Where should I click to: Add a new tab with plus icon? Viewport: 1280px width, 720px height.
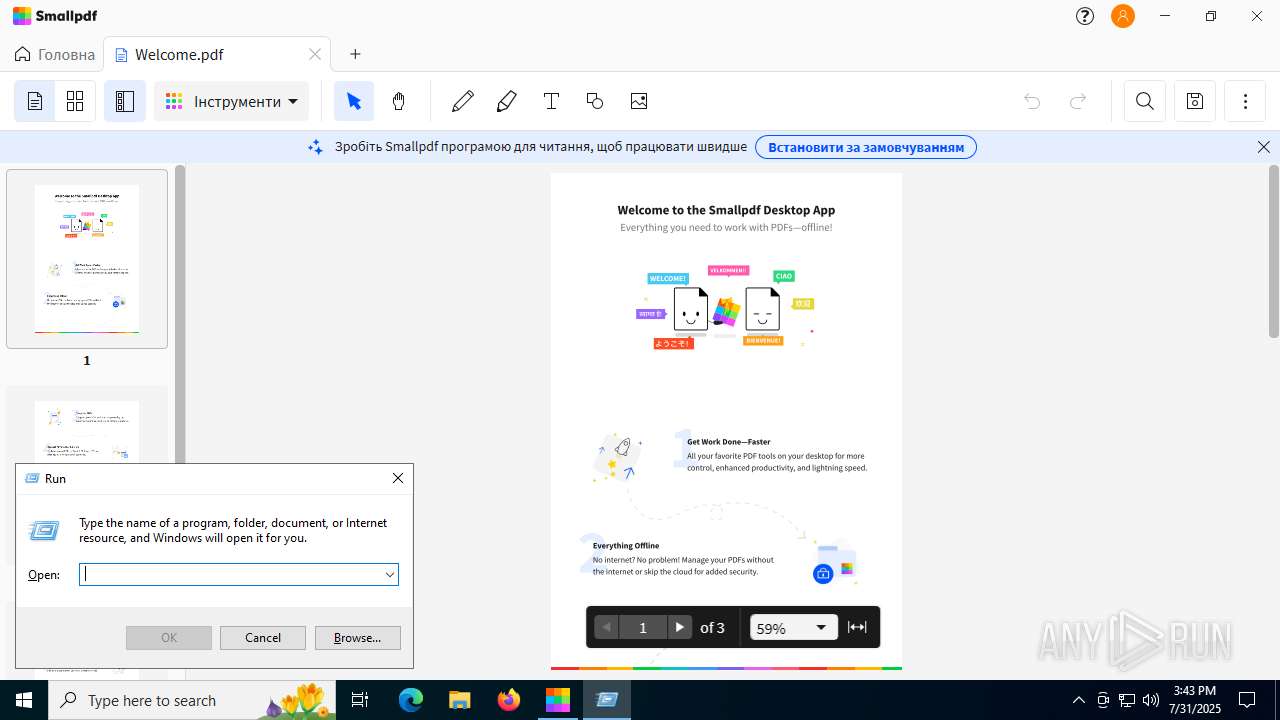tap(355, 55)
